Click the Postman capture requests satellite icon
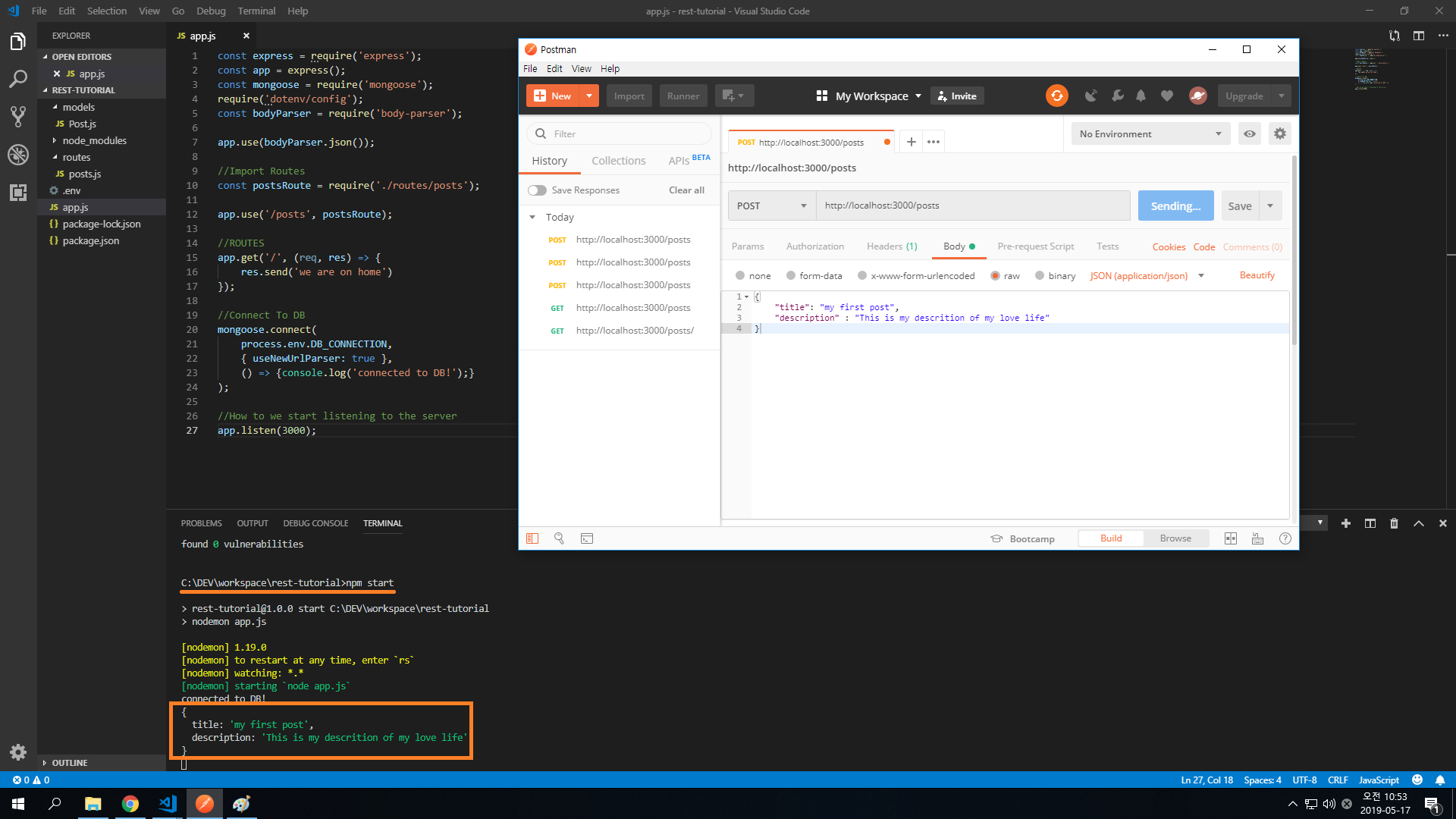 coord(1090,96)
